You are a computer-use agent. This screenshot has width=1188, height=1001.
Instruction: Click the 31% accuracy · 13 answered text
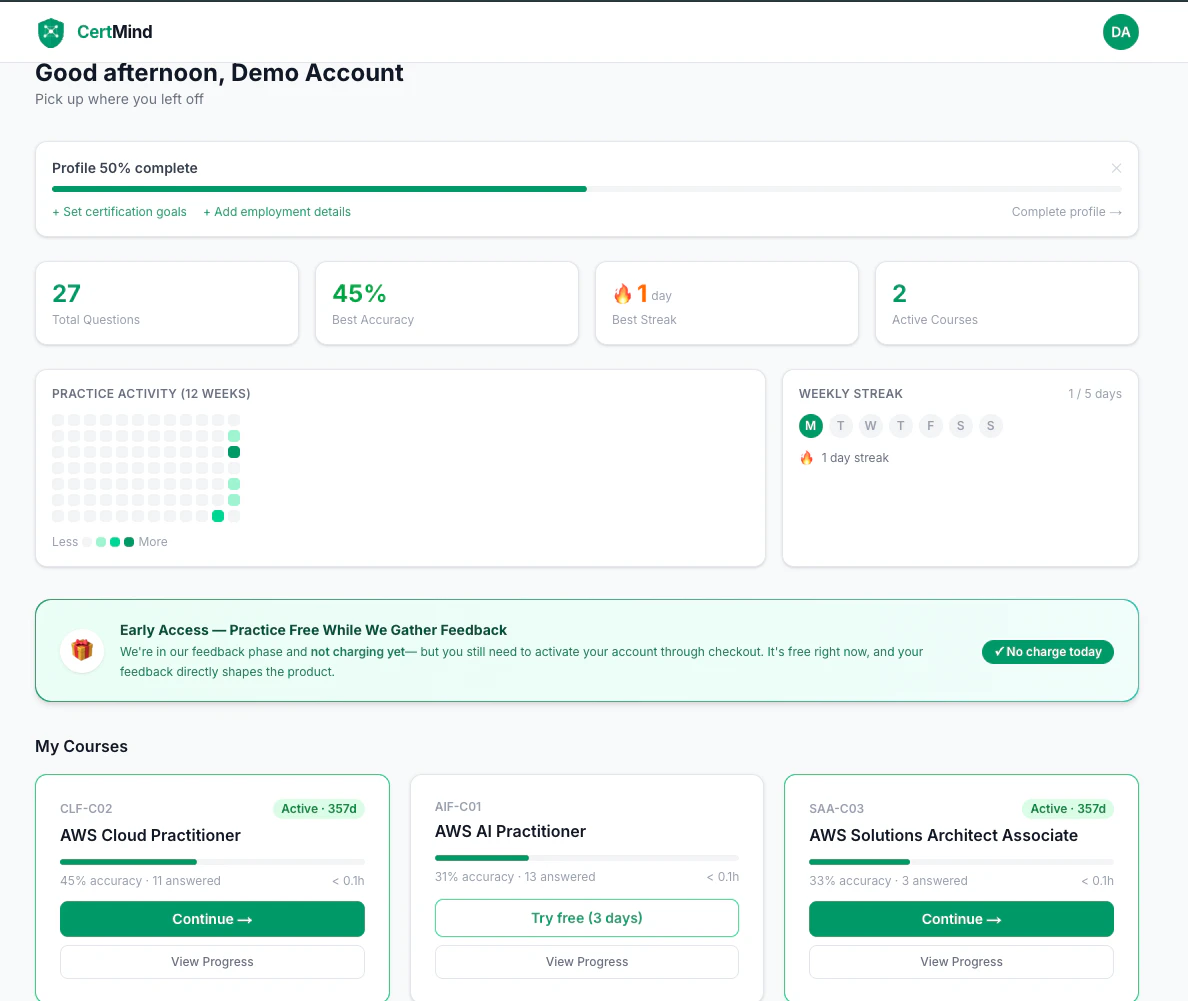pyautogui.click(x=514, y=877)
